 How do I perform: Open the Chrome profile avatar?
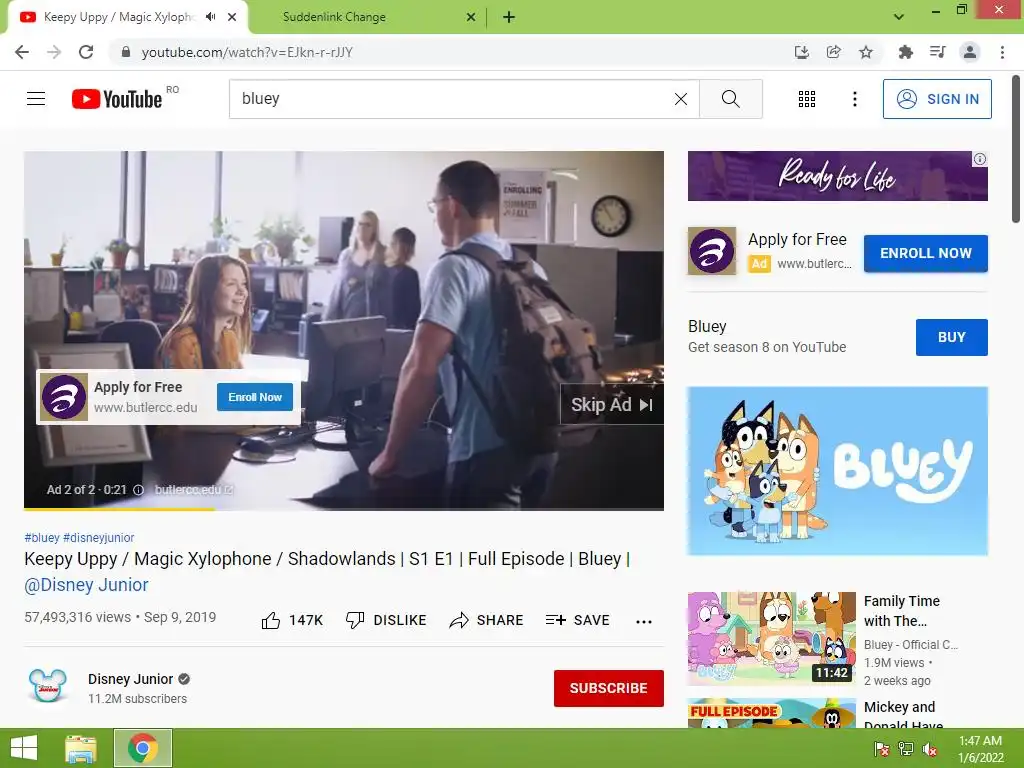tap(970, 52)
